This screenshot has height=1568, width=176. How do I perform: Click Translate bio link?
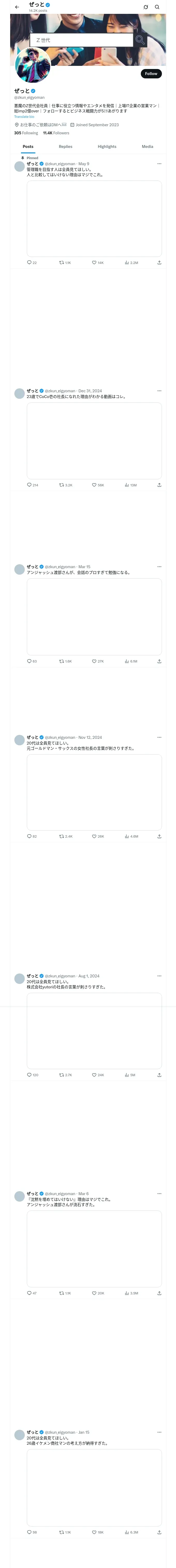tap(24, 117)
